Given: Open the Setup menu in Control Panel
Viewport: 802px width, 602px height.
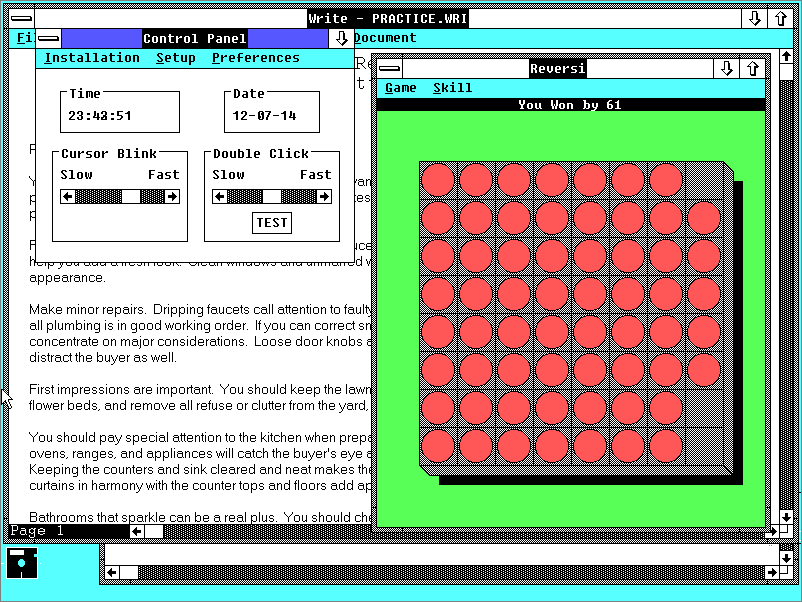Looking at the screenshot, I should point(176,58).
